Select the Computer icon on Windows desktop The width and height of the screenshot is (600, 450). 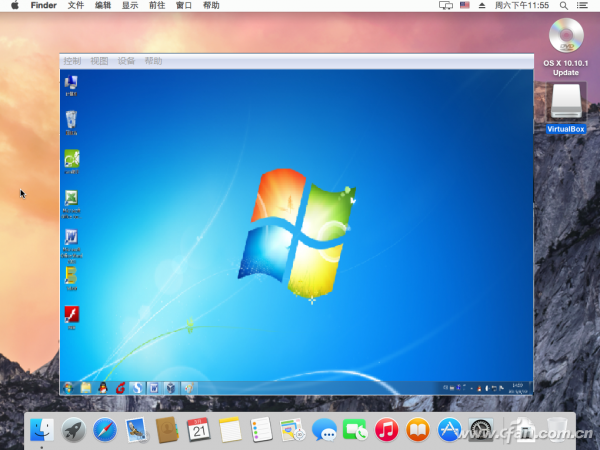(x=71, y=86)
